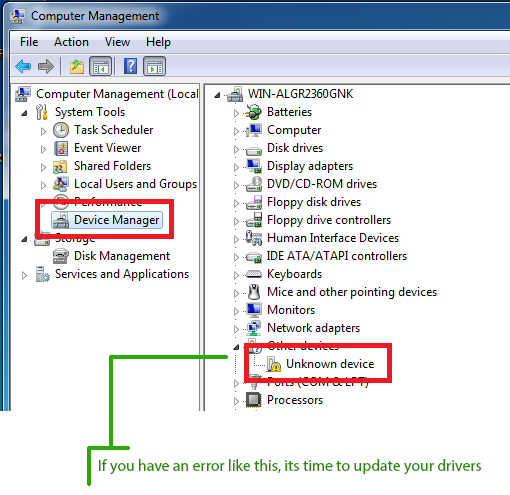Click the Display adapters device icon
510x495 pixels.
(x=254, y=166)
